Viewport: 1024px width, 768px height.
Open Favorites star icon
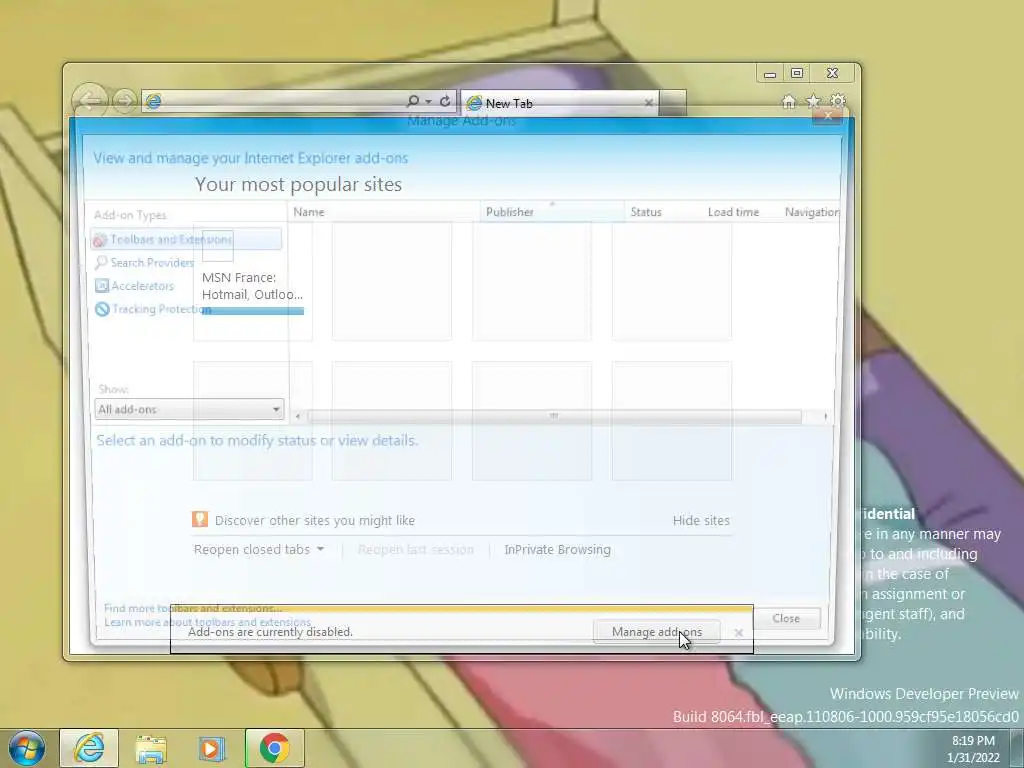point(813,101)
